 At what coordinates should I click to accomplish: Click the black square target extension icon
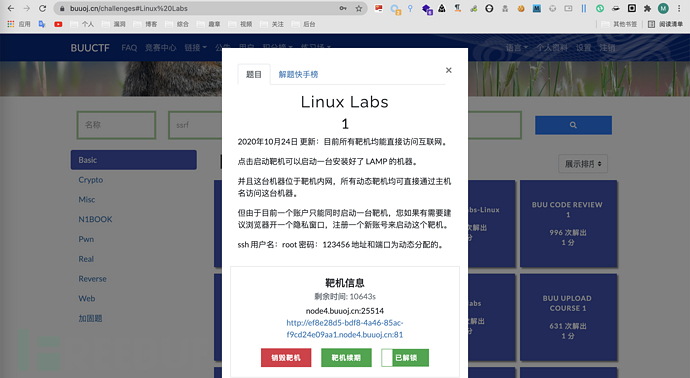tap(631, 8)
